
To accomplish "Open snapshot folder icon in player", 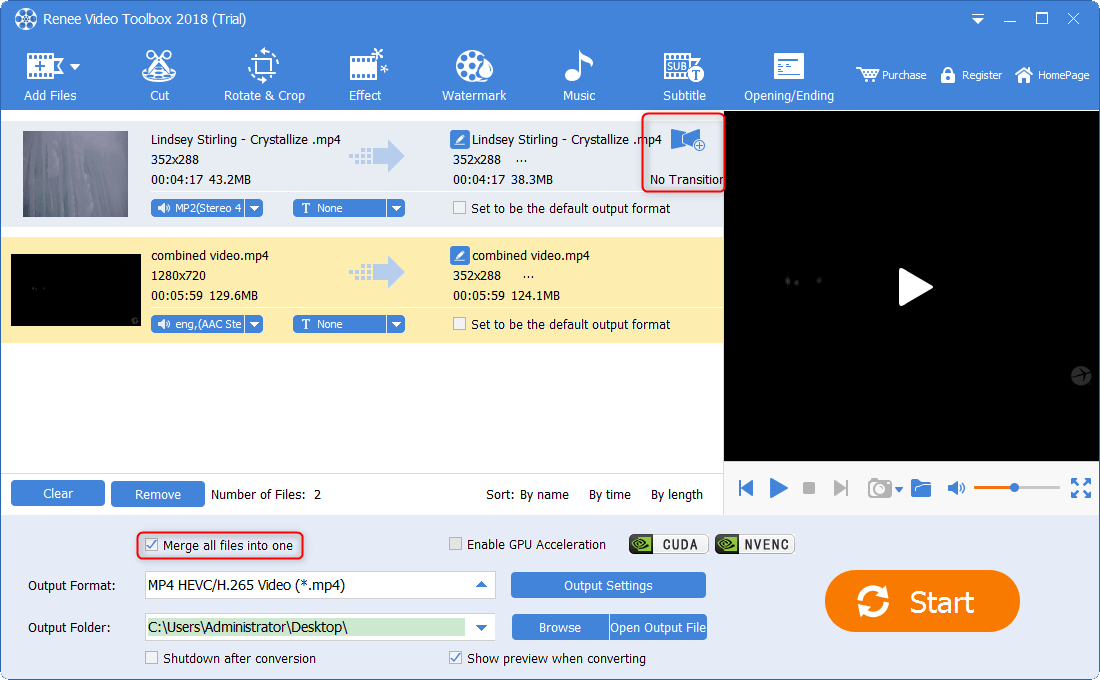I will tap(921, 488).
